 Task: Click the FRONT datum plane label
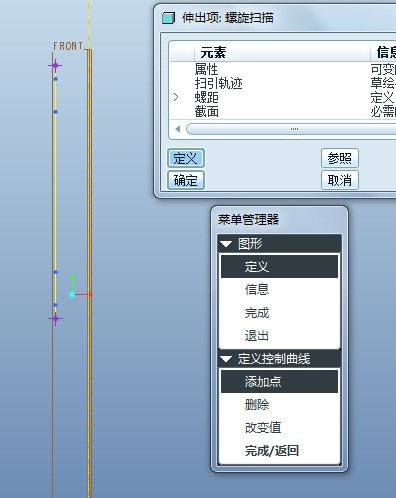pyautogui.click(x=68, y=46)
